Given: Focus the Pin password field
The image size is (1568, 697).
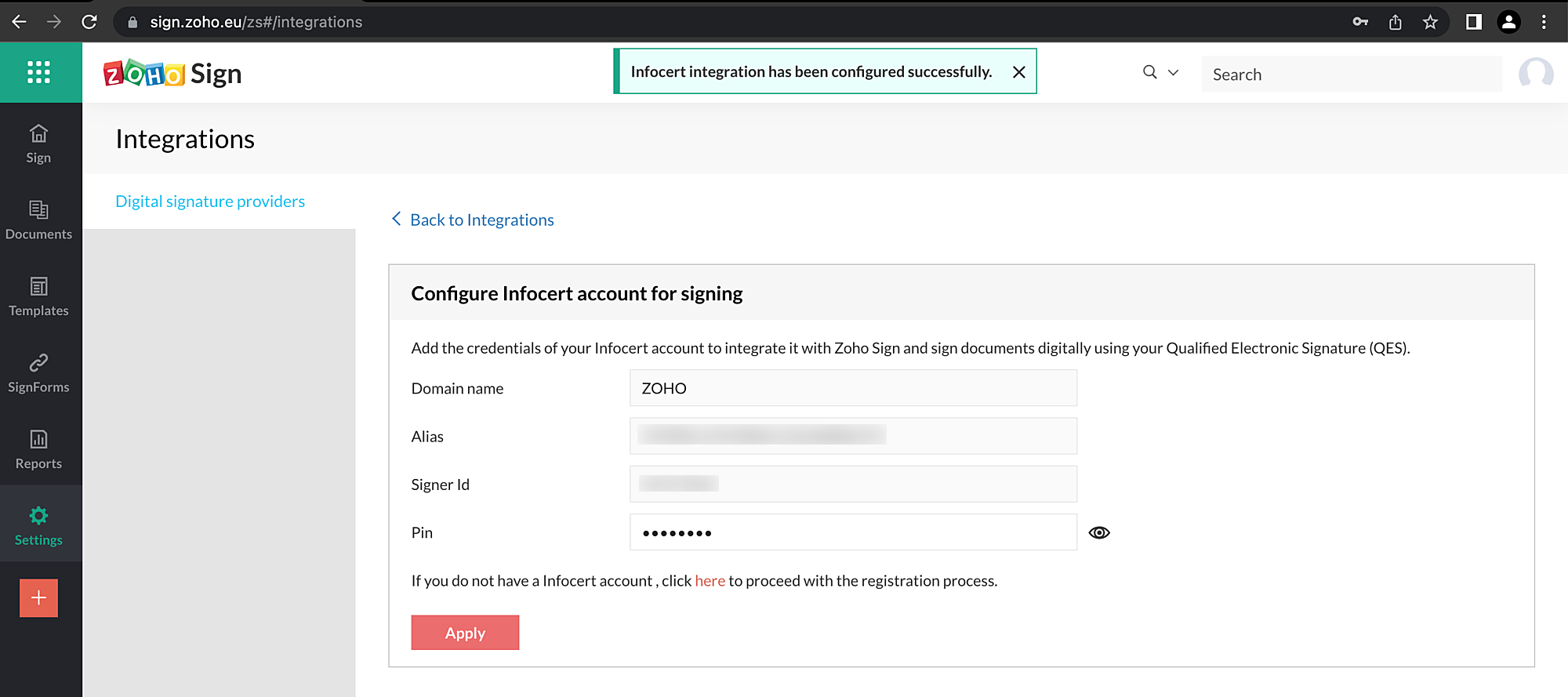Looking at the screenshot, I should 853,532.
